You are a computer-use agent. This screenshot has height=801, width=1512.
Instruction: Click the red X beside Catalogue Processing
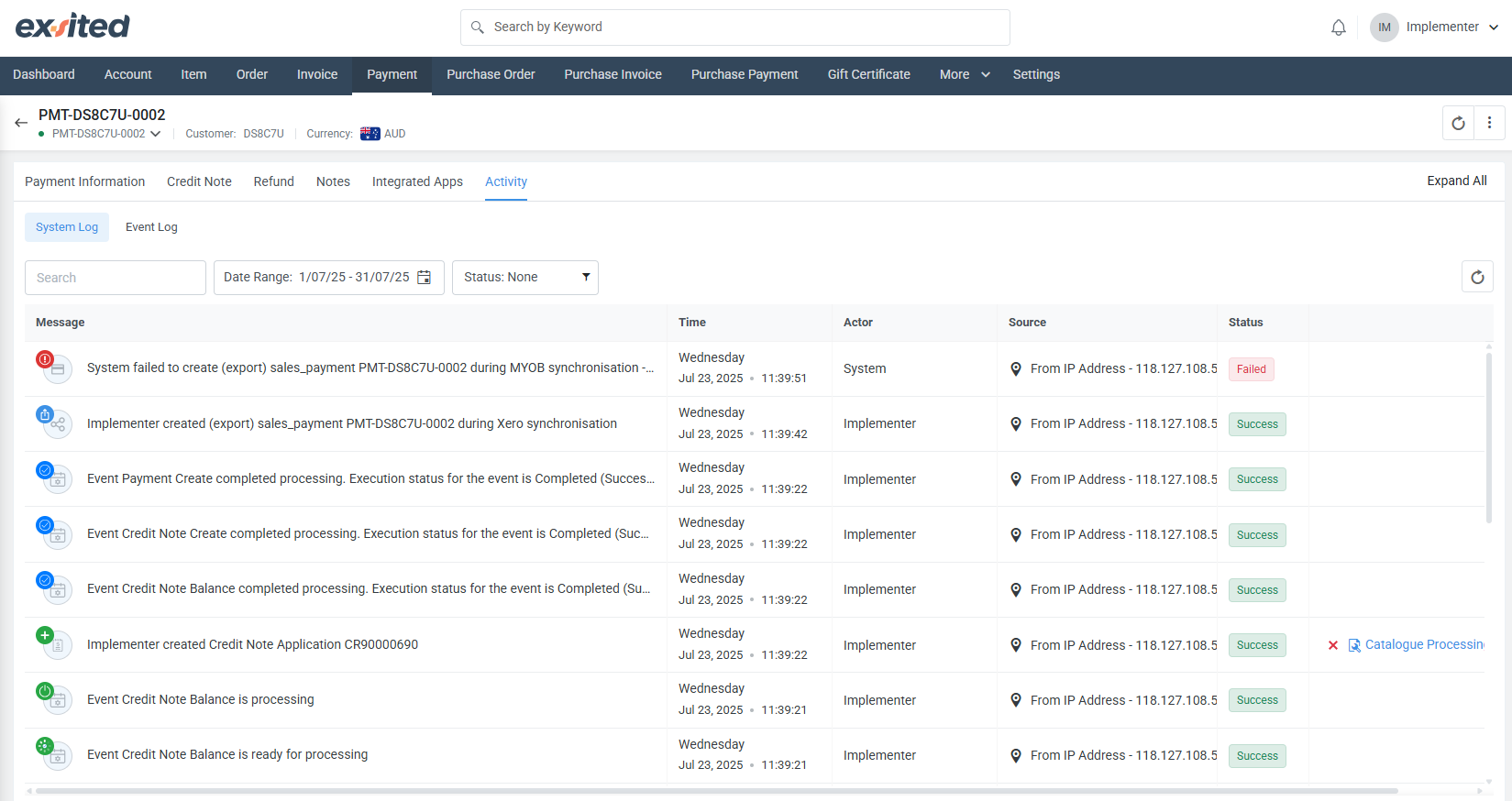click(1333, 645)
